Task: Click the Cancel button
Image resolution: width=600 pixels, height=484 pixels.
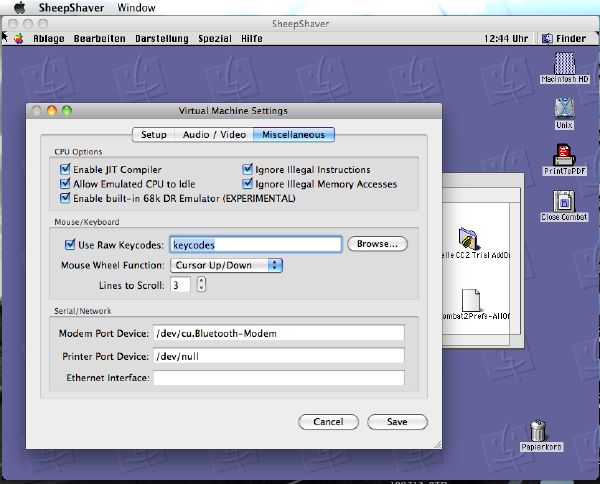Action: point(328,422)
